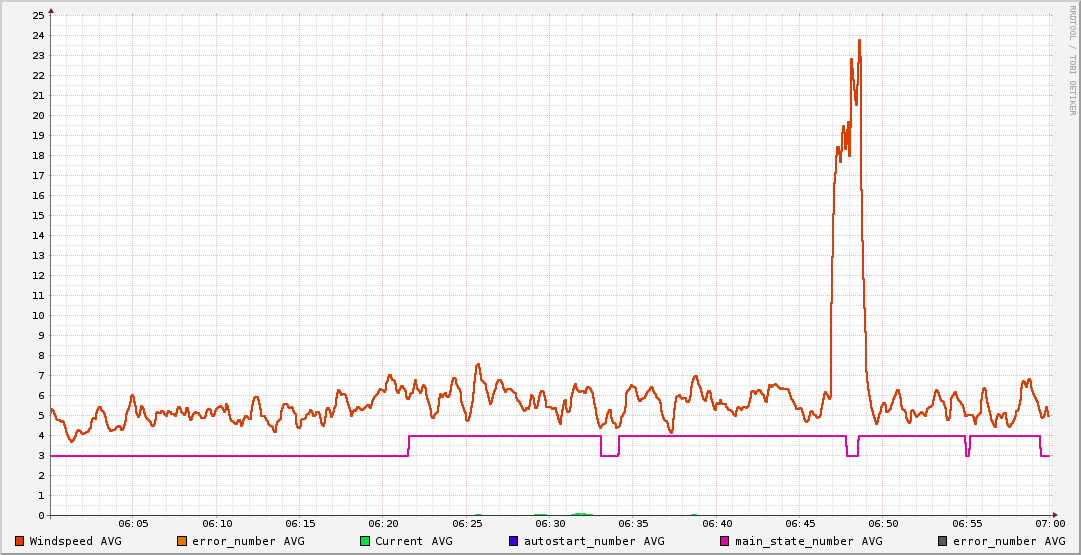The image size is (1081, 555).
Task: Click the 10 value on the y-axis
Action: coord(38,316)
